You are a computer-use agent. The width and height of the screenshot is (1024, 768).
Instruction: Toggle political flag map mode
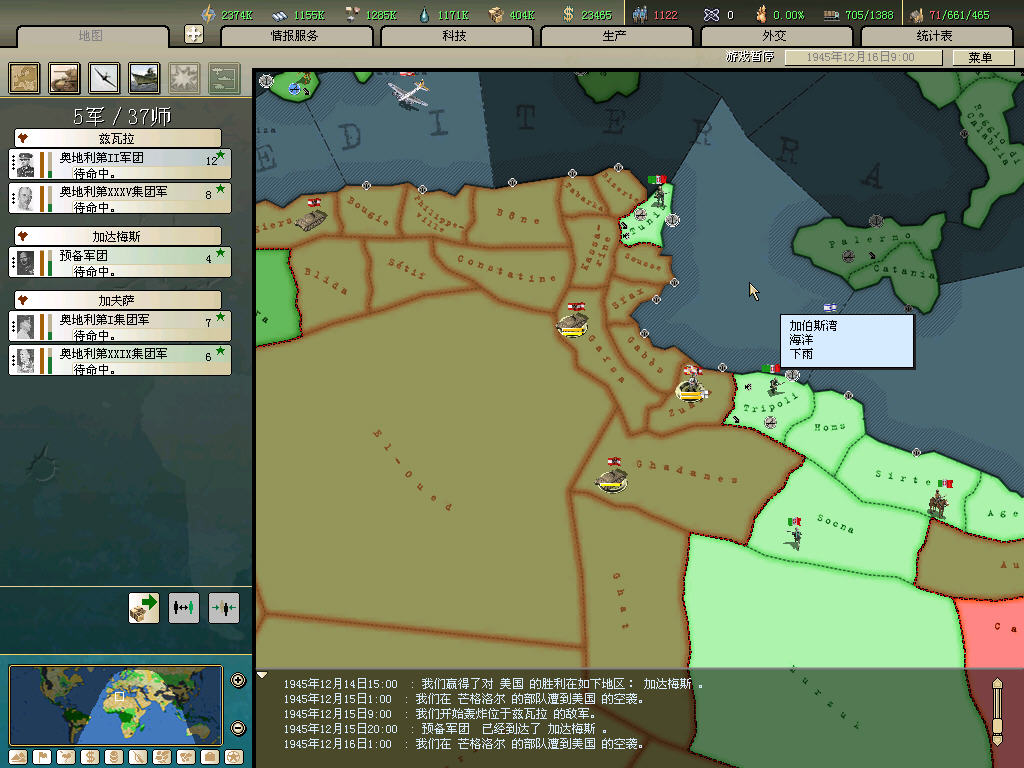point(42,757)
